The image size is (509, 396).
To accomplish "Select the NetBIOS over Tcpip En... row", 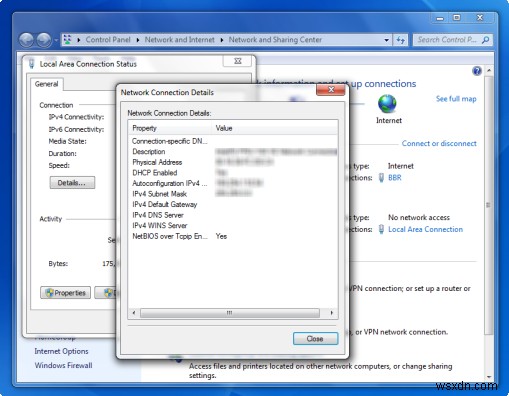I will click(233, 236).
